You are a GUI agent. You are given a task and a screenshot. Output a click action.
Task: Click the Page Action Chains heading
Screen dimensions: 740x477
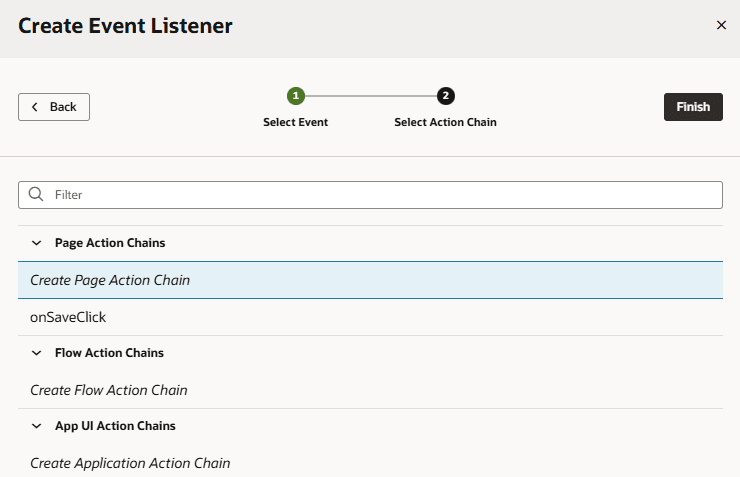pyautogui.click(x=110, y=243)
